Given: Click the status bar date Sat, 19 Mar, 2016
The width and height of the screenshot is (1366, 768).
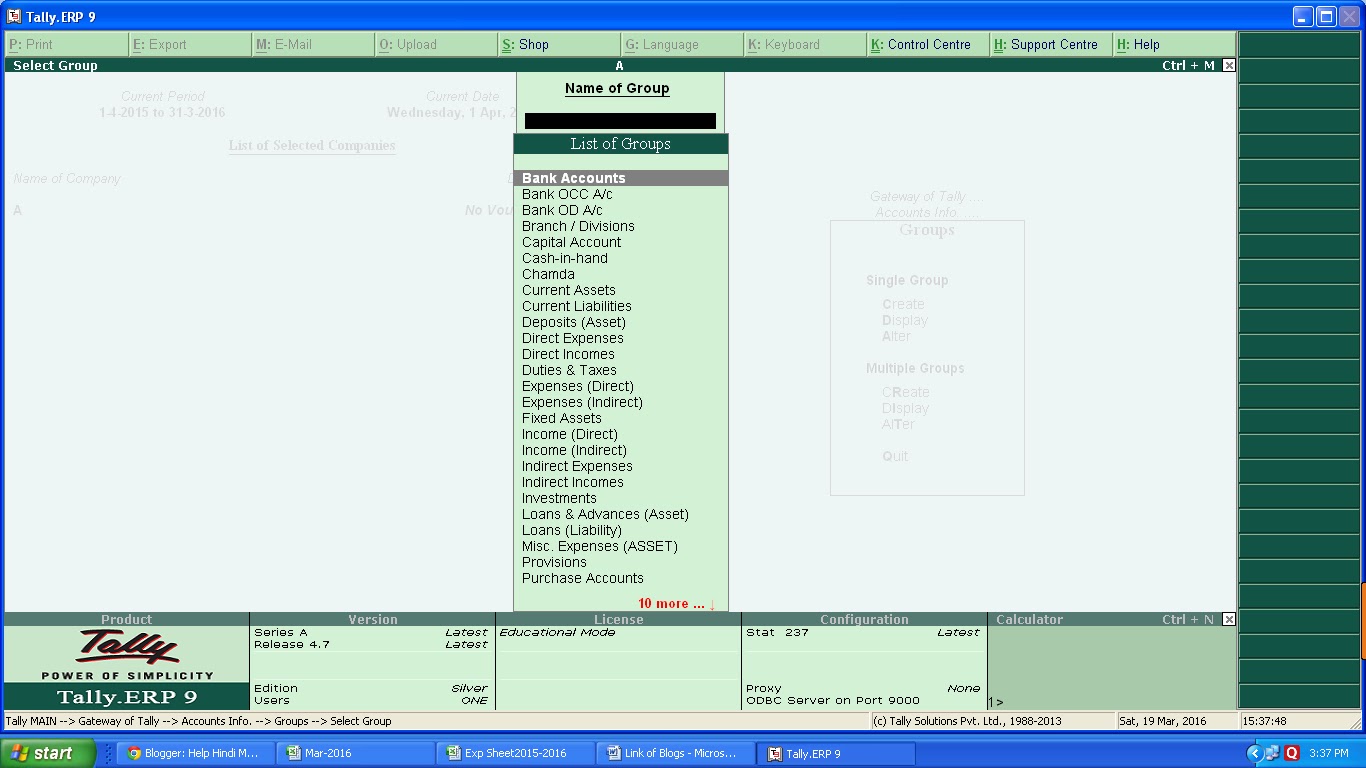Looking at the screenshot, I should coord(1163,721).
